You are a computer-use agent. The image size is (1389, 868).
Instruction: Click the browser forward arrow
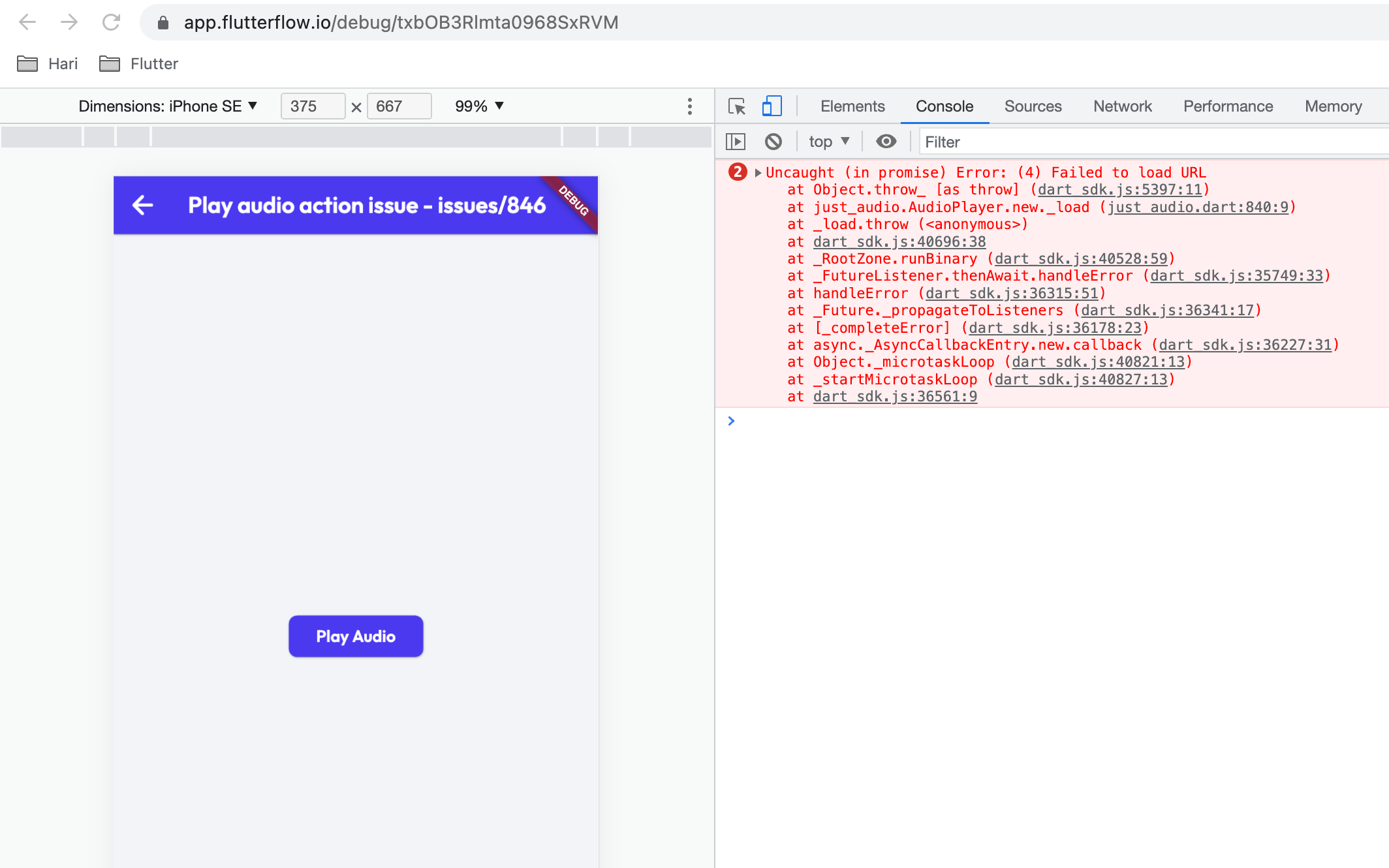[69, 22]
